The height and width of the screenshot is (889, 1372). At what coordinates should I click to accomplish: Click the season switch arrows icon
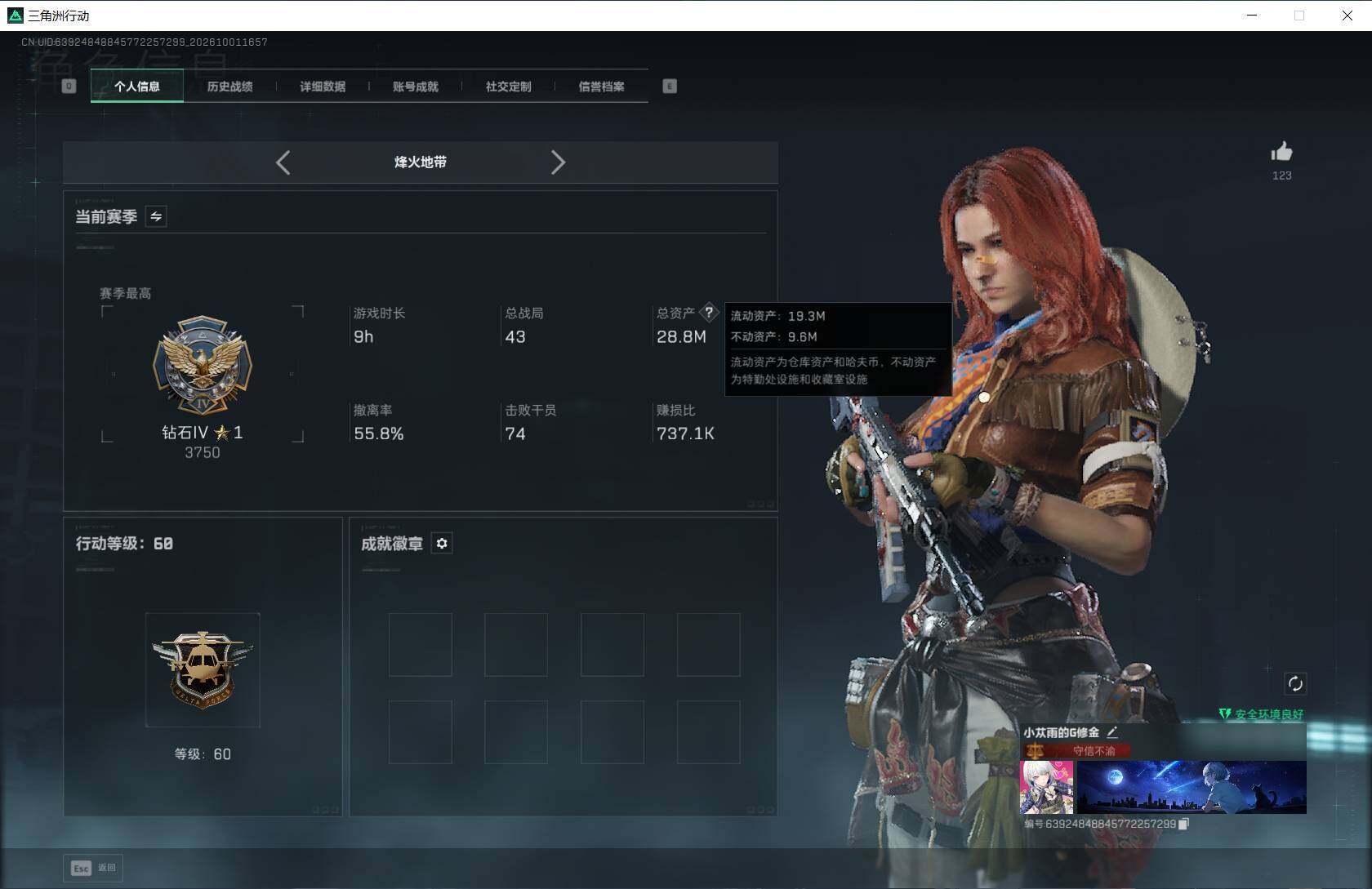click(x=156, y=216)
